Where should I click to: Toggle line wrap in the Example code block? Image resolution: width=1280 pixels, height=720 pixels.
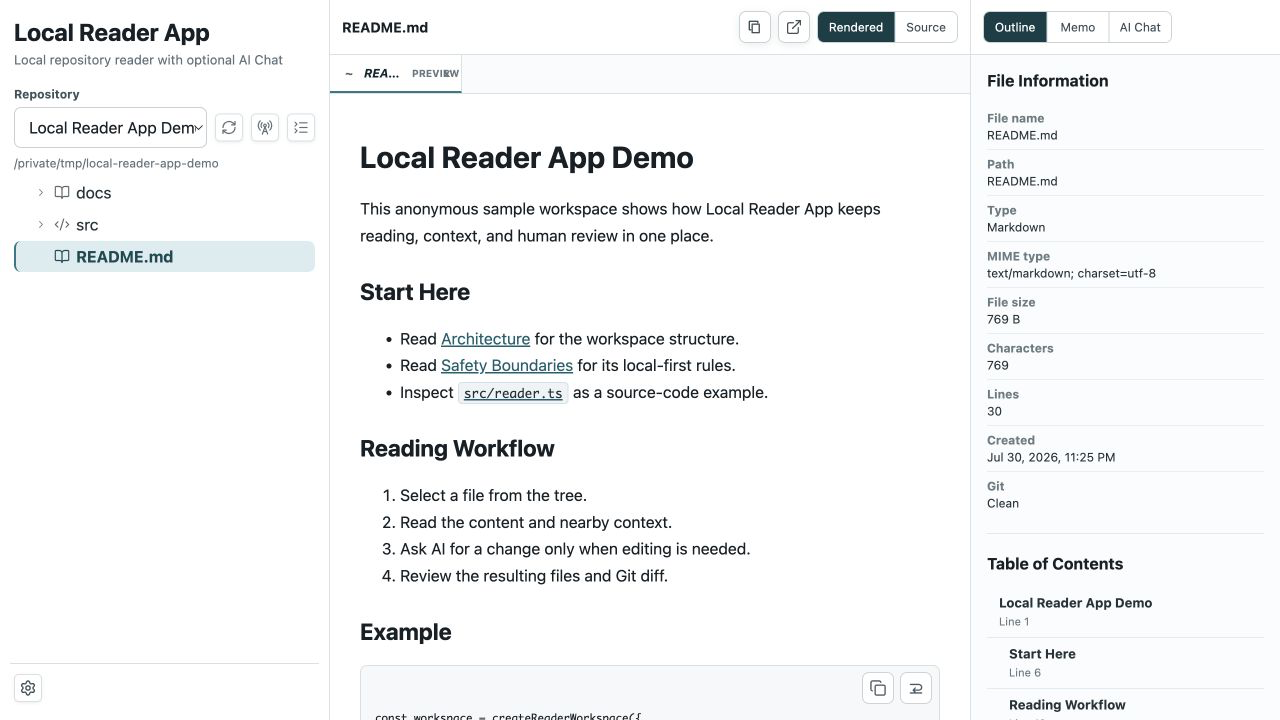(x=916, y=688)
